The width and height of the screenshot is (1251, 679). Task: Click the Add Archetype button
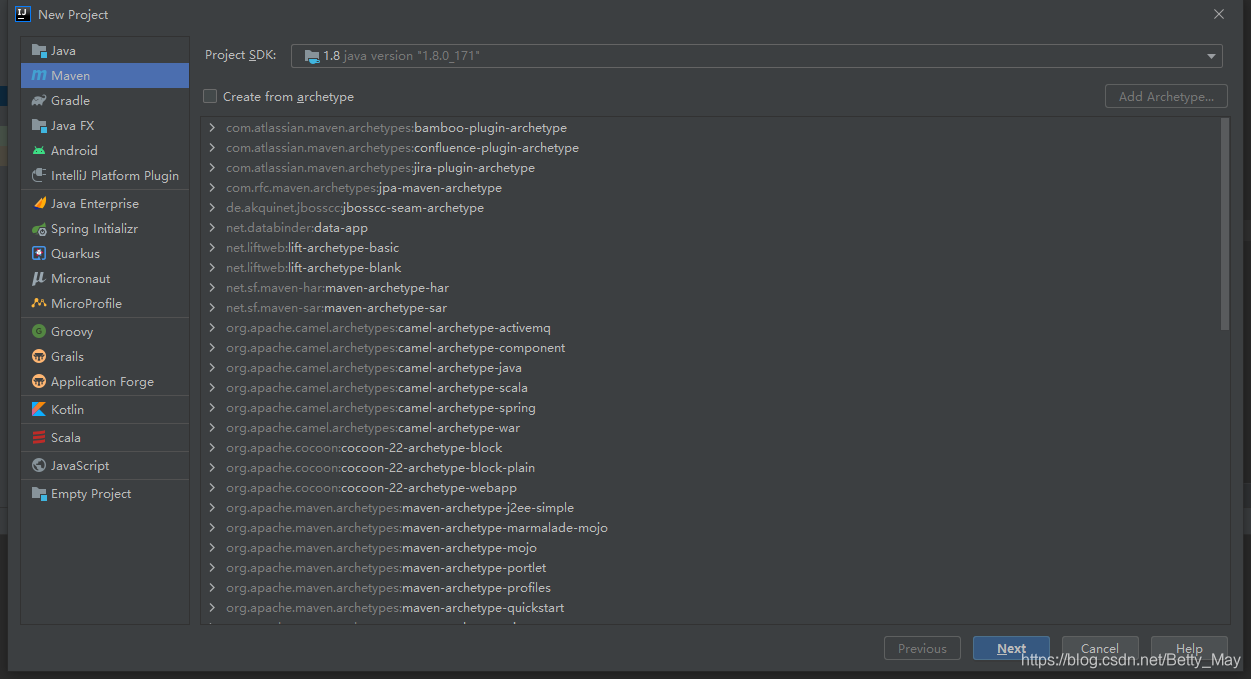click(x=1166, y=97)
